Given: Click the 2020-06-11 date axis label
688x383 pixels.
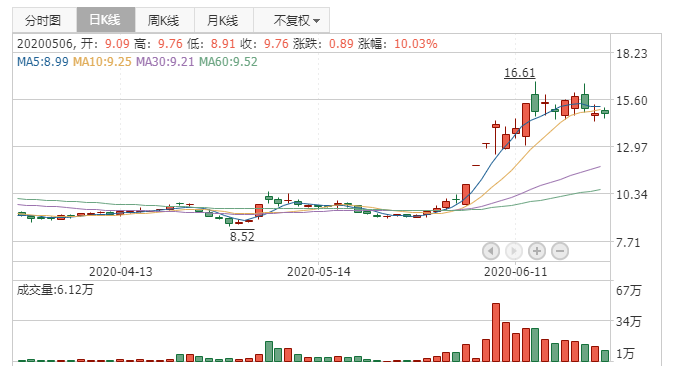Looking at the screenshot, I should coord(516,272).
